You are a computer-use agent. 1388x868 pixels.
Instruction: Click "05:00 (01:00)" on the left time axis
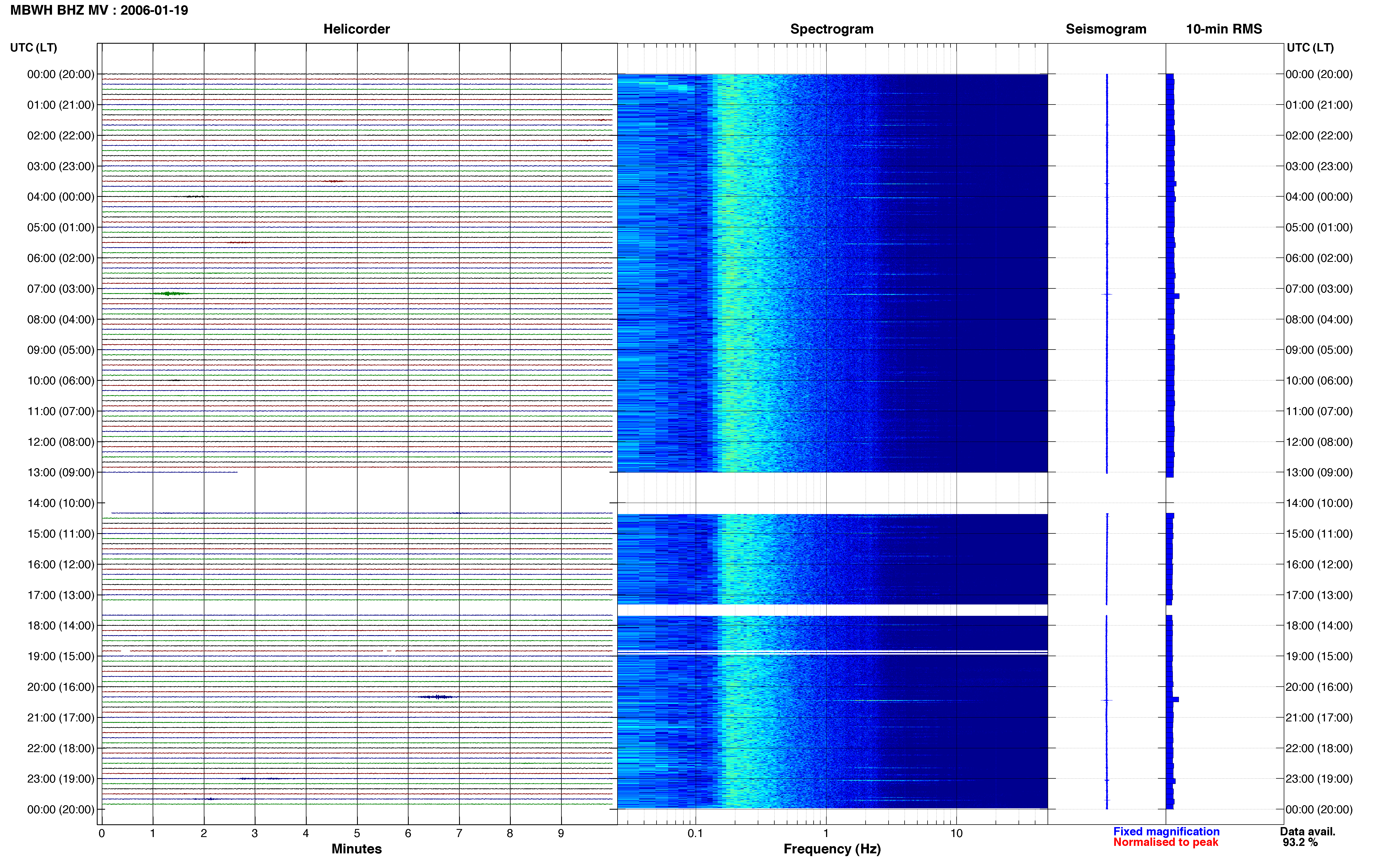tap(61, 227)
